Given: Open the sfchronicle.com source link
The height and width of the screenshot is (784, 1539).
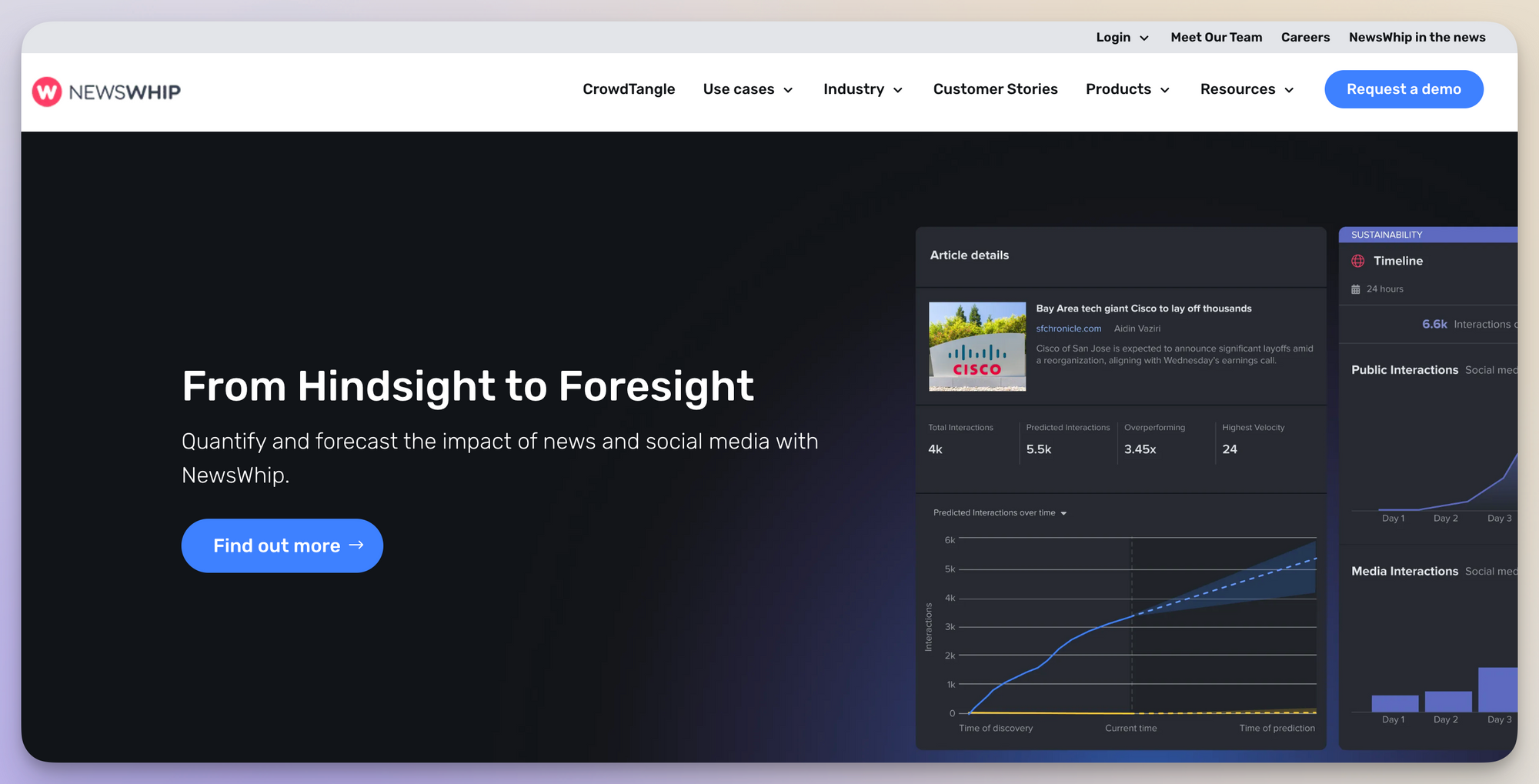Looking at the screenshot, I should [x=1068, y=329].
